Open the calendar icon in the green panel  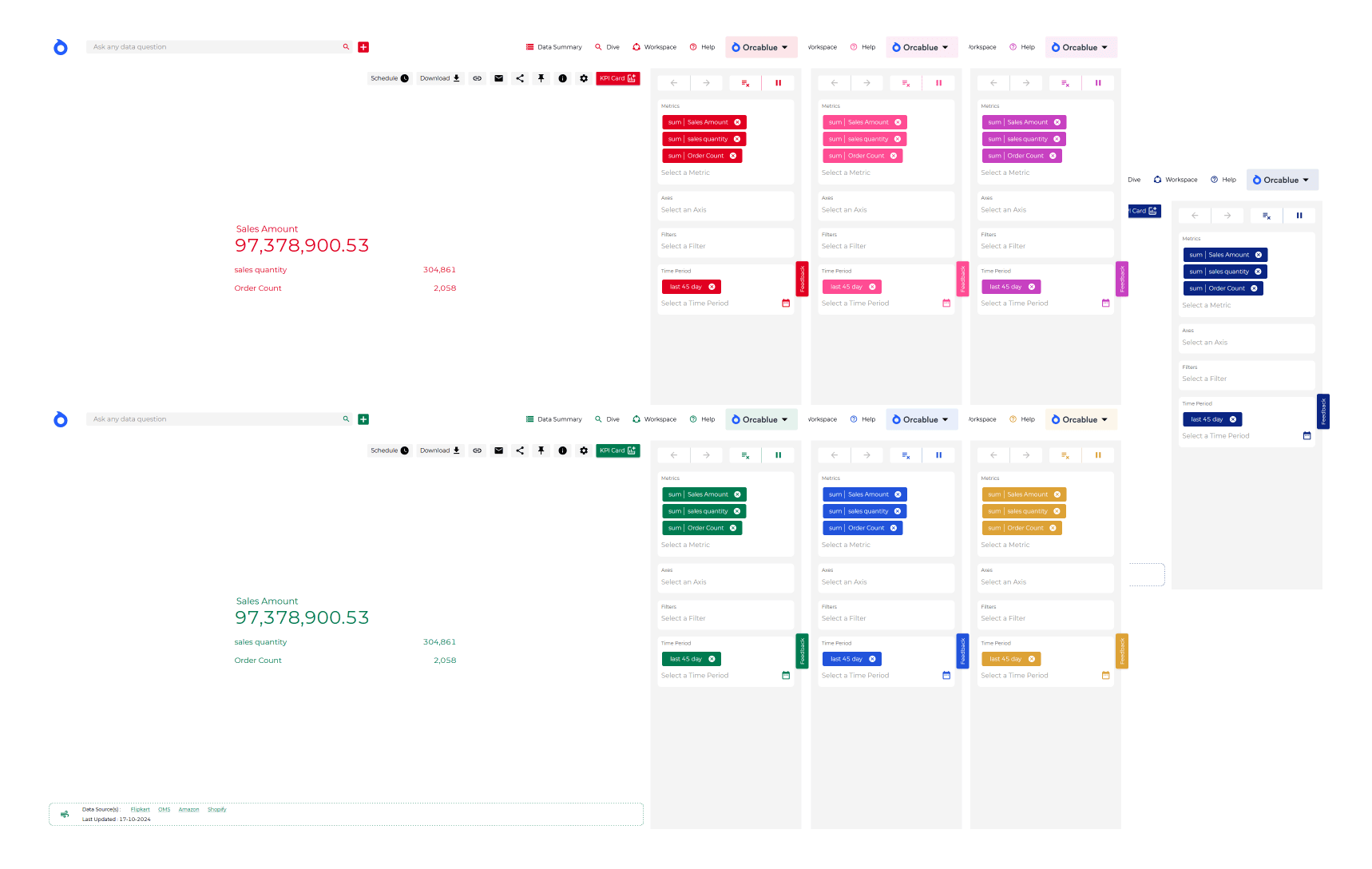coord(786,676)
